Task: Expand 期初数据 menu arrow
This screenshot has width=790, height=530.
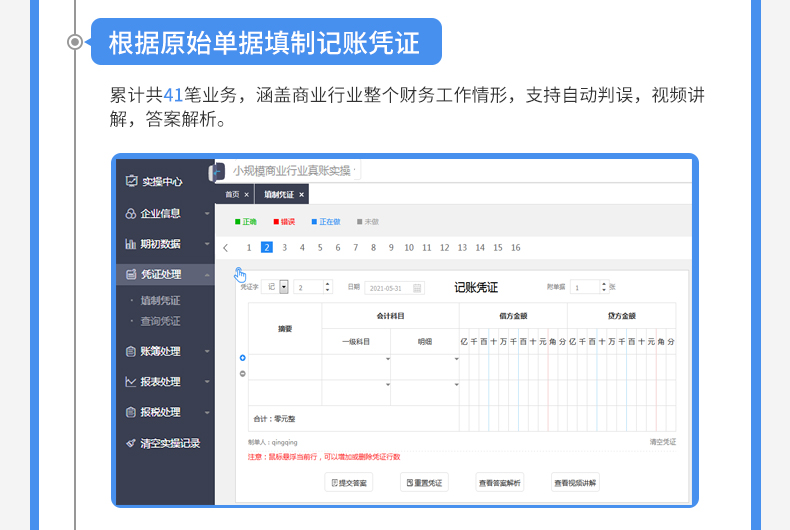Action: 207,244
